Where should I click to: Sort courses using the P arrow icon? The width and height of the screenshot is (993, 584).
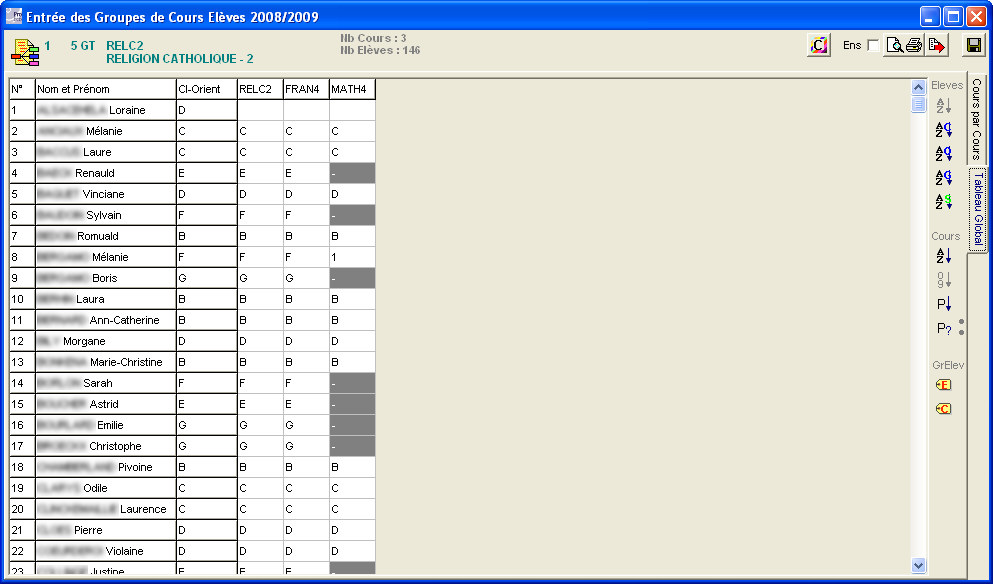coord(944,304)
